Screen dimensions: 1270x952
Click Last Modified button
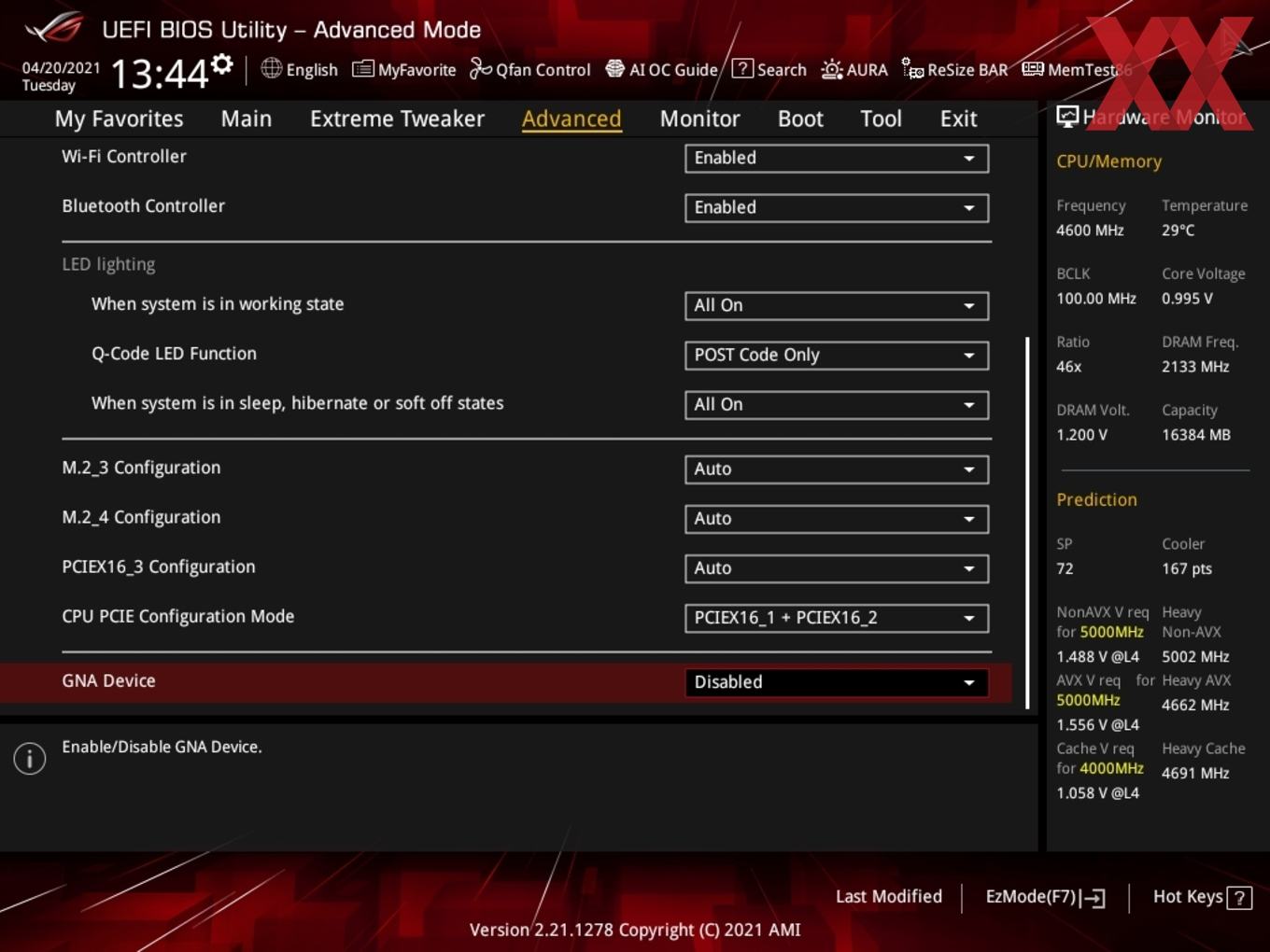889,896
